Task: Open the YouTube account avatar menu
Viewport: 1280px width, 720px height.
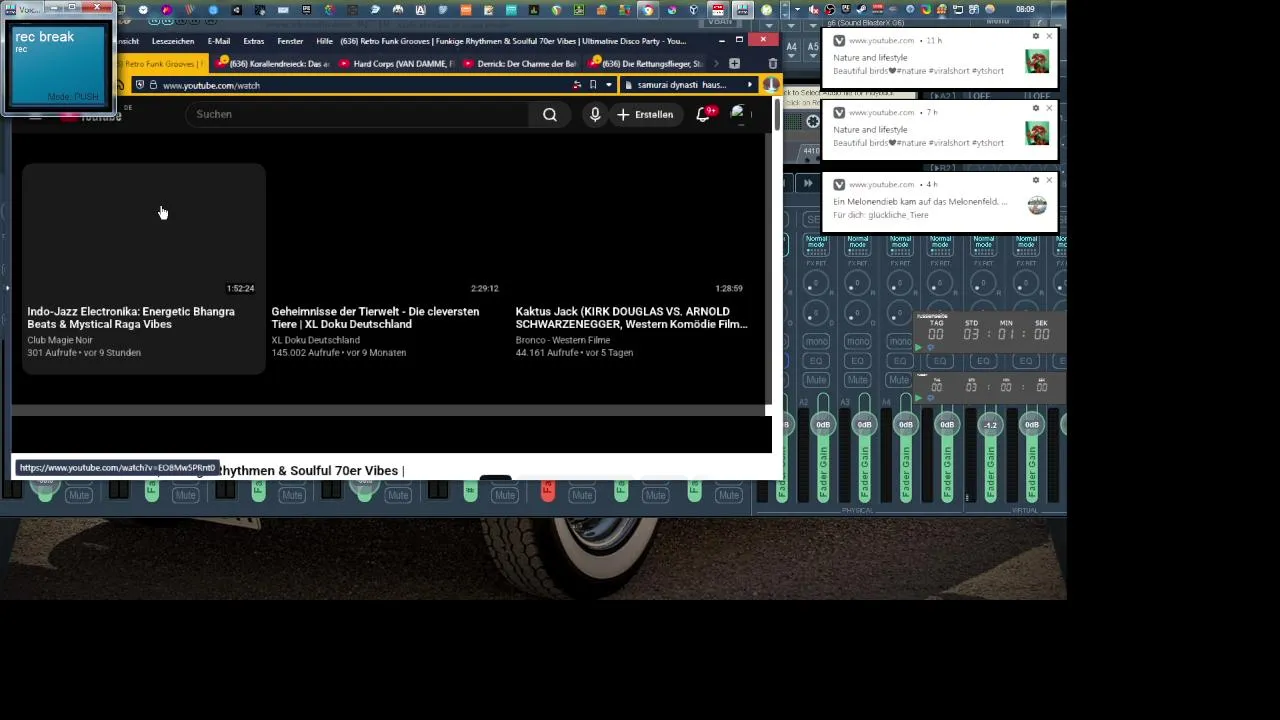Action: pos(739,114)
